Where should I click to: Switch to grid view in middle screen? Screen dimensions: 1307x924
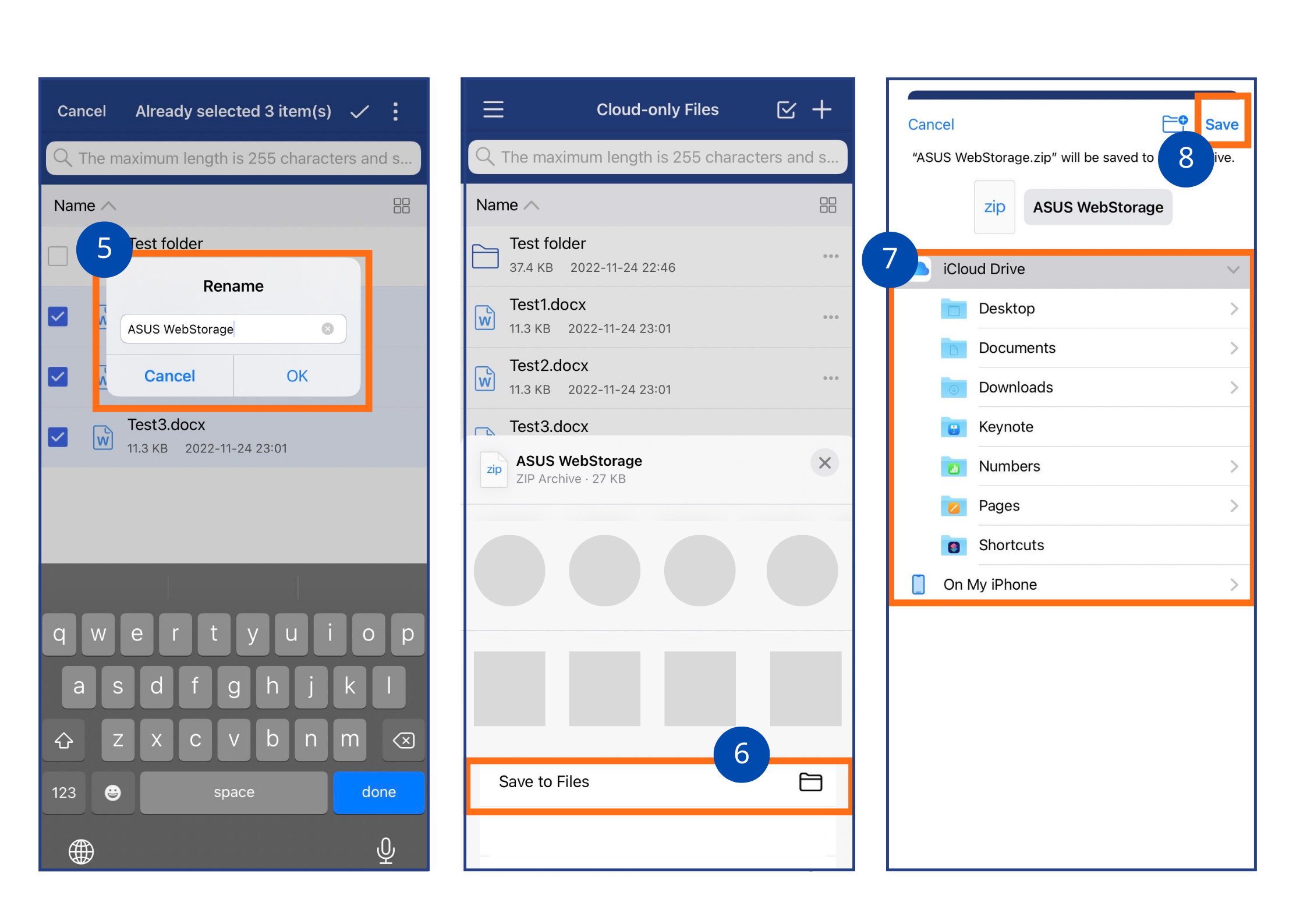(x=827, y=205)
